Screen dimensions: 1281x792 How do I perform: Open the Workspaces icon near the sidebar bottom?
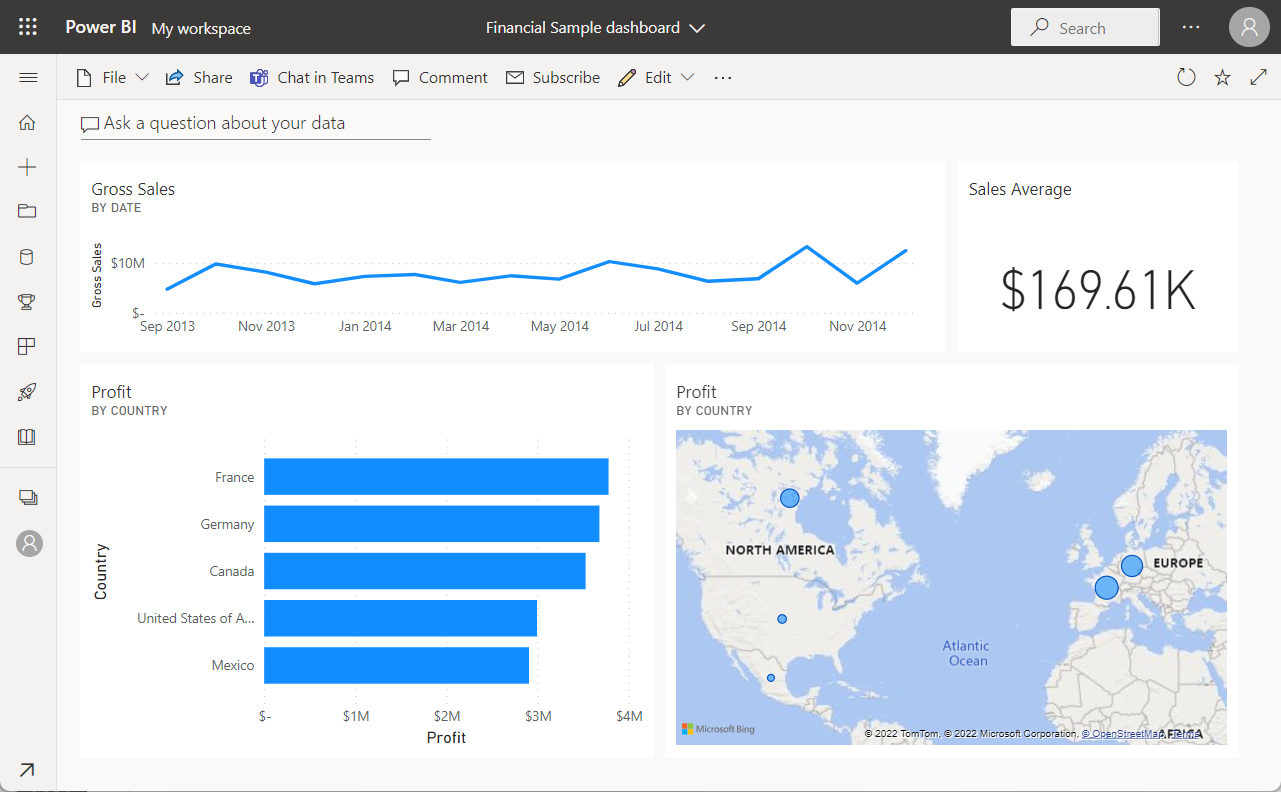27,497
